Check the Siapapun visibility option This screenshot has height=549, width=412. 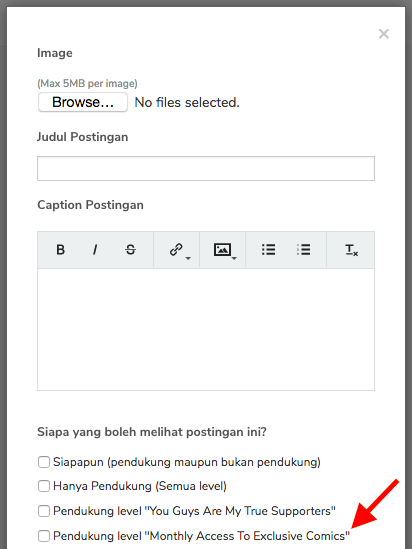coord(44,462)
